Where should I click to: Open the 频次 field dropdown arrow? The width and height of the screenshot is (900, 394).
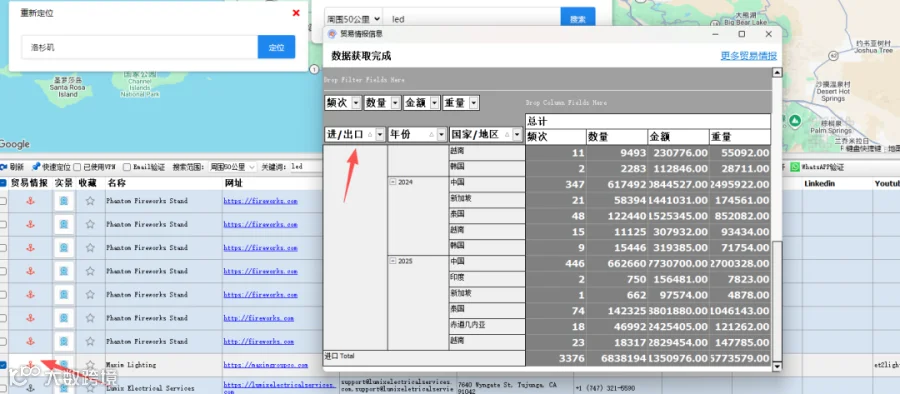(356, 103)
